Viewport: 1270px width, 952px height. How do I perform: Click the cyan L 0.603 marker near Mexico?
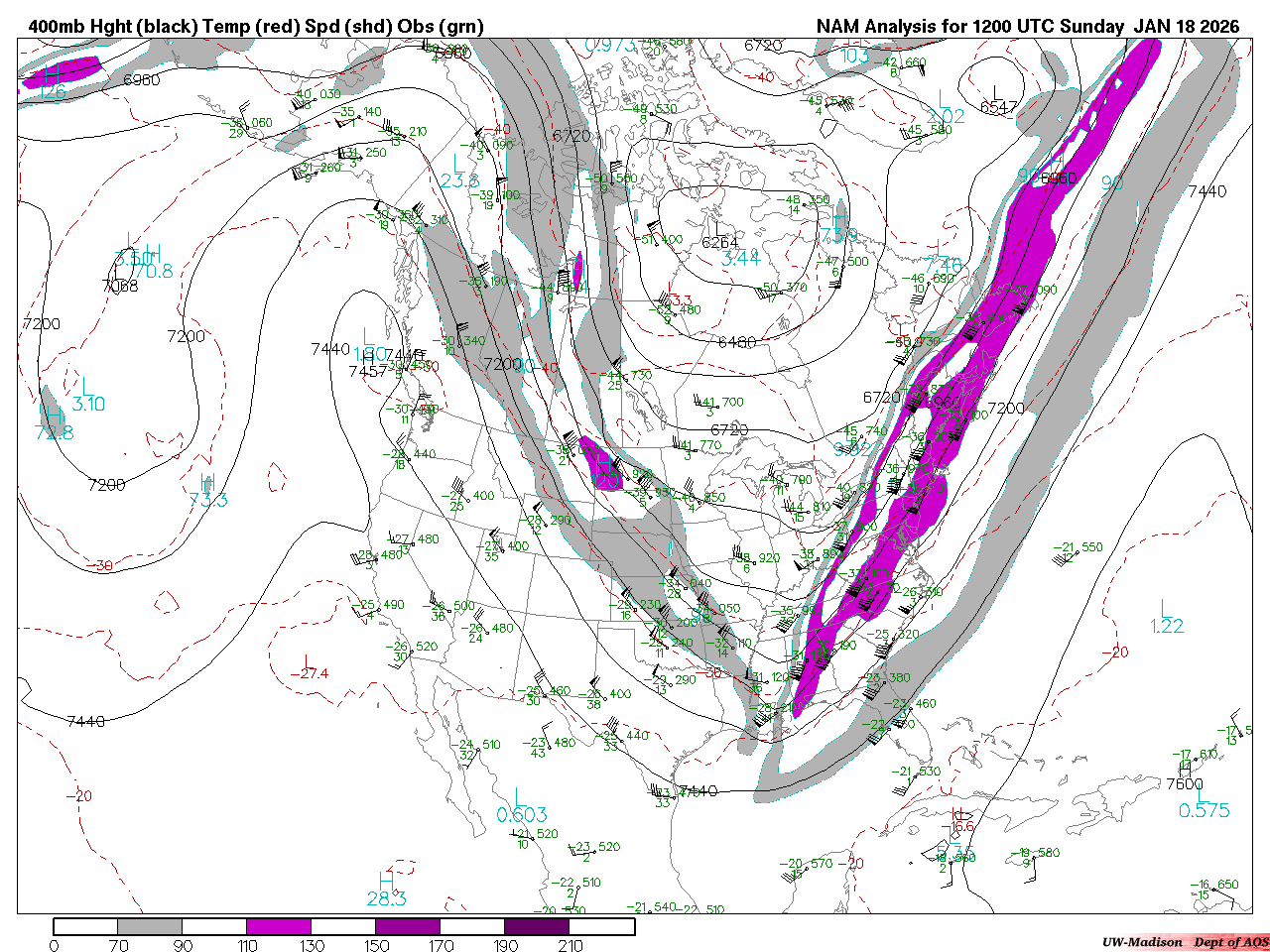coord(522,806)
